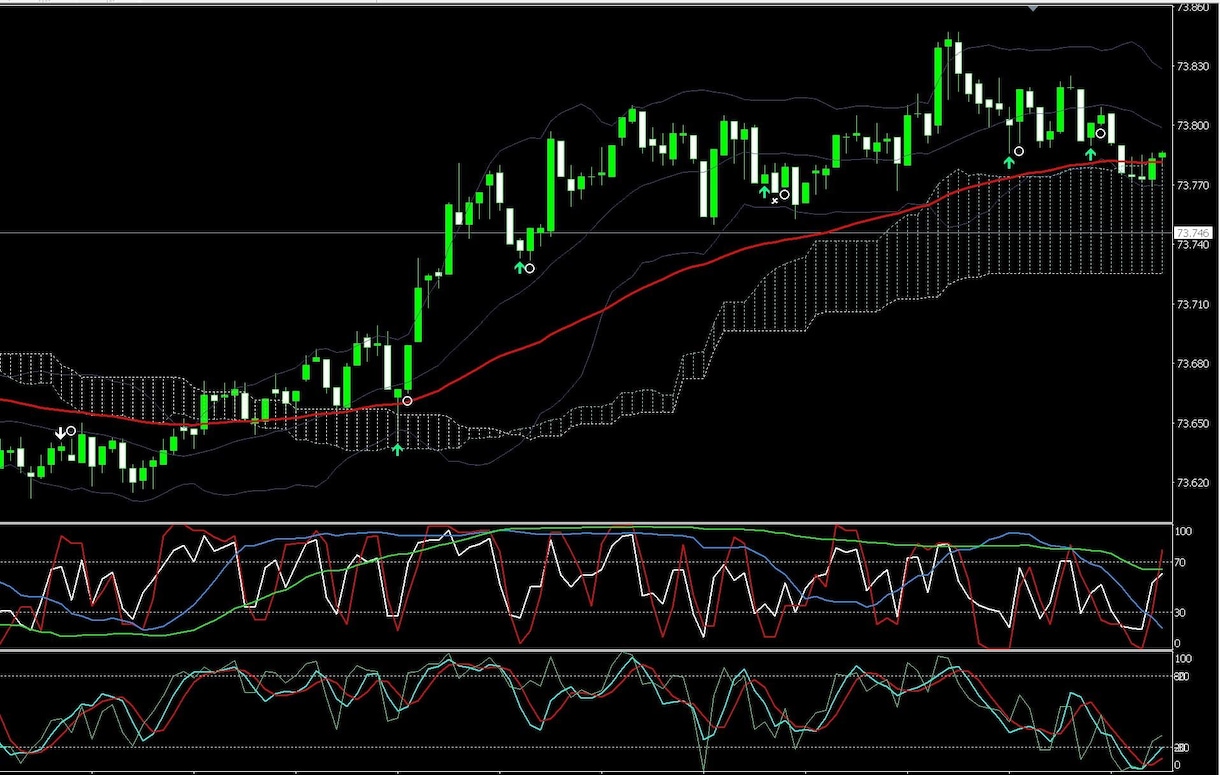1220x775 pixels.
Task: Select the green up arrow beside the x marker
Action: pyautogui.click(x=764, y=191)
